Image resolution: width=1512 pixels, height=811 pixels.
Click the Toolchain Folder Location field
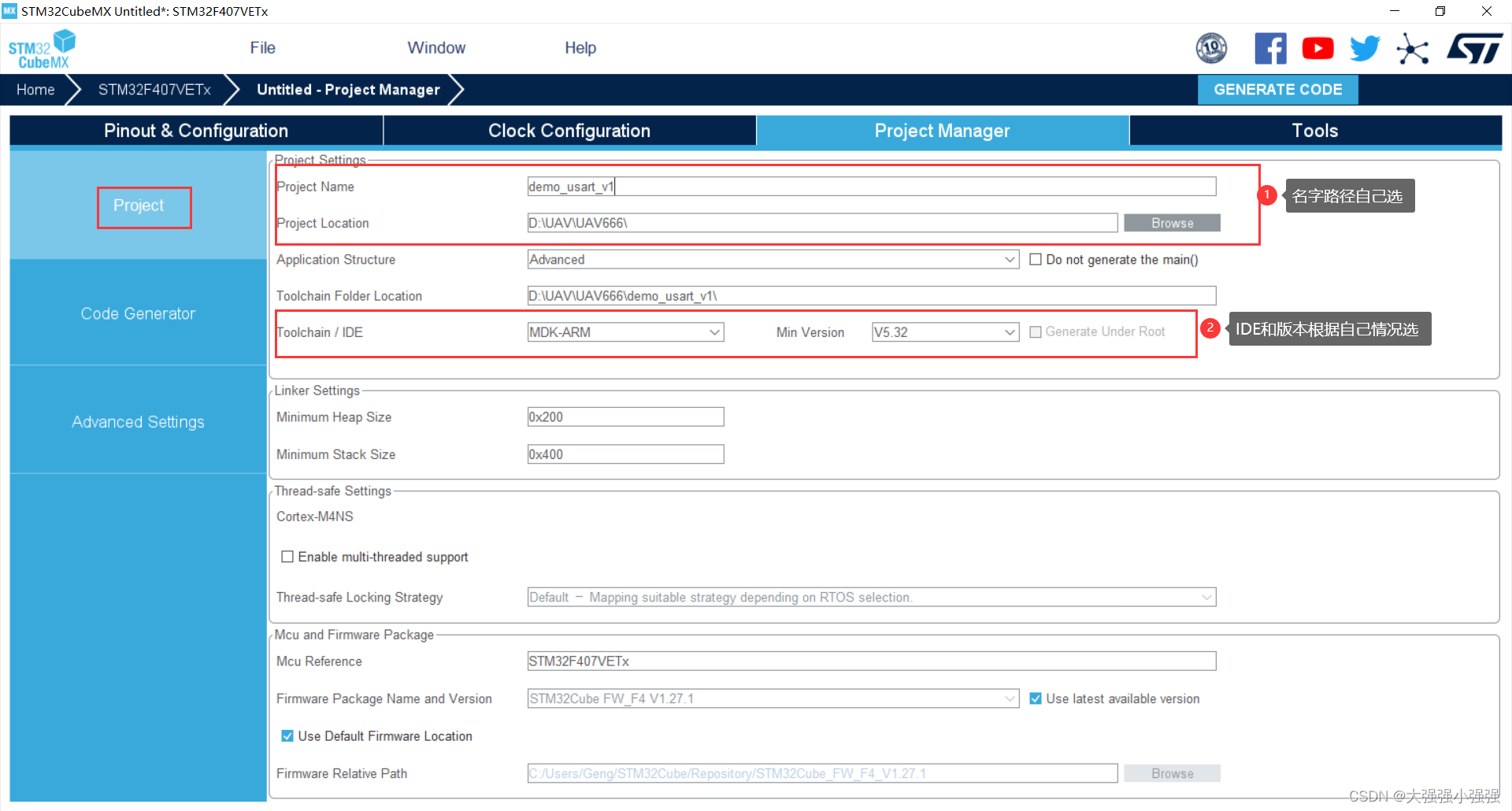click(872, 296)
